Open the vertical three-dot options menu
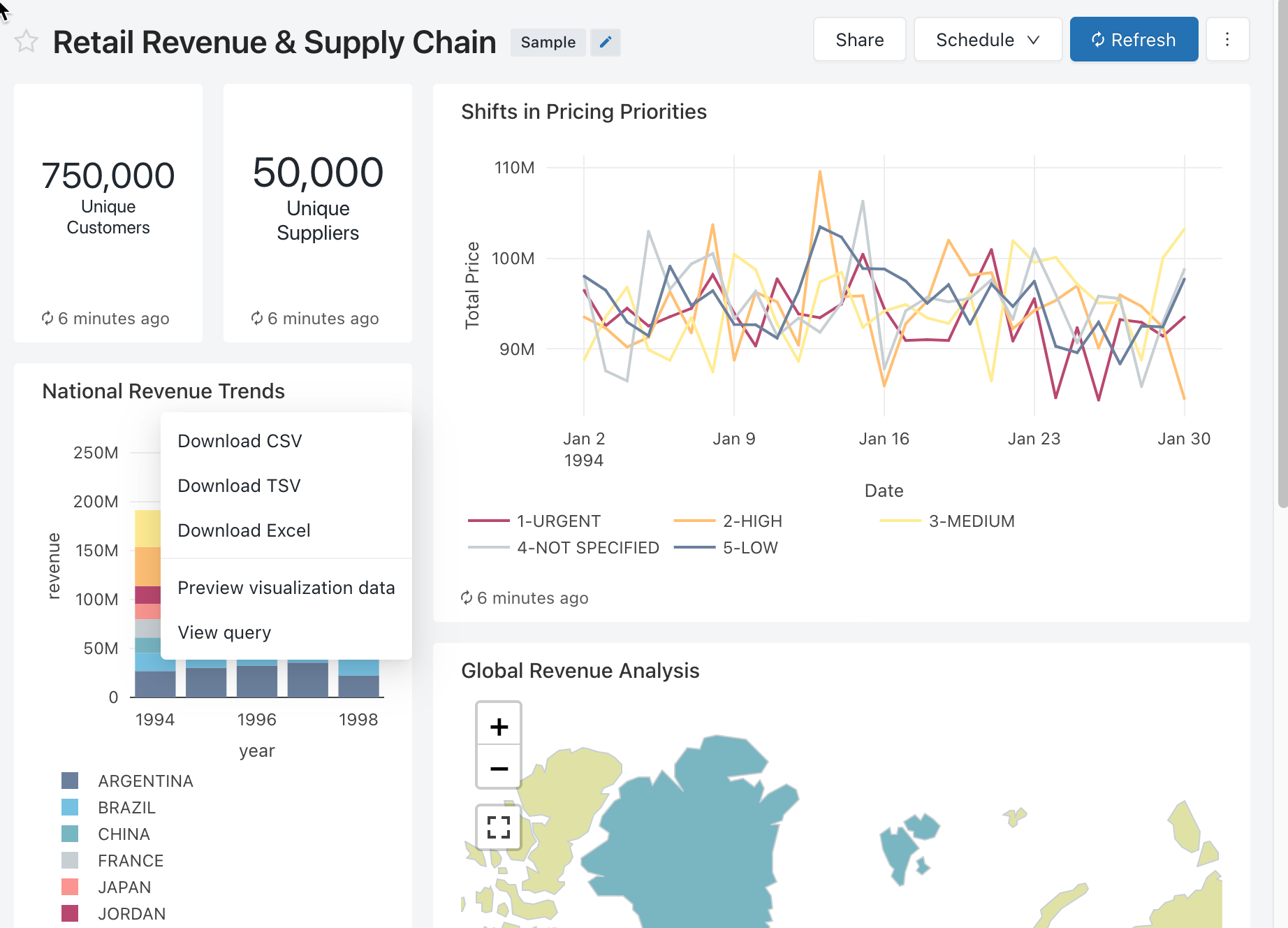1288x928 pixels. tap(1227, 40)
